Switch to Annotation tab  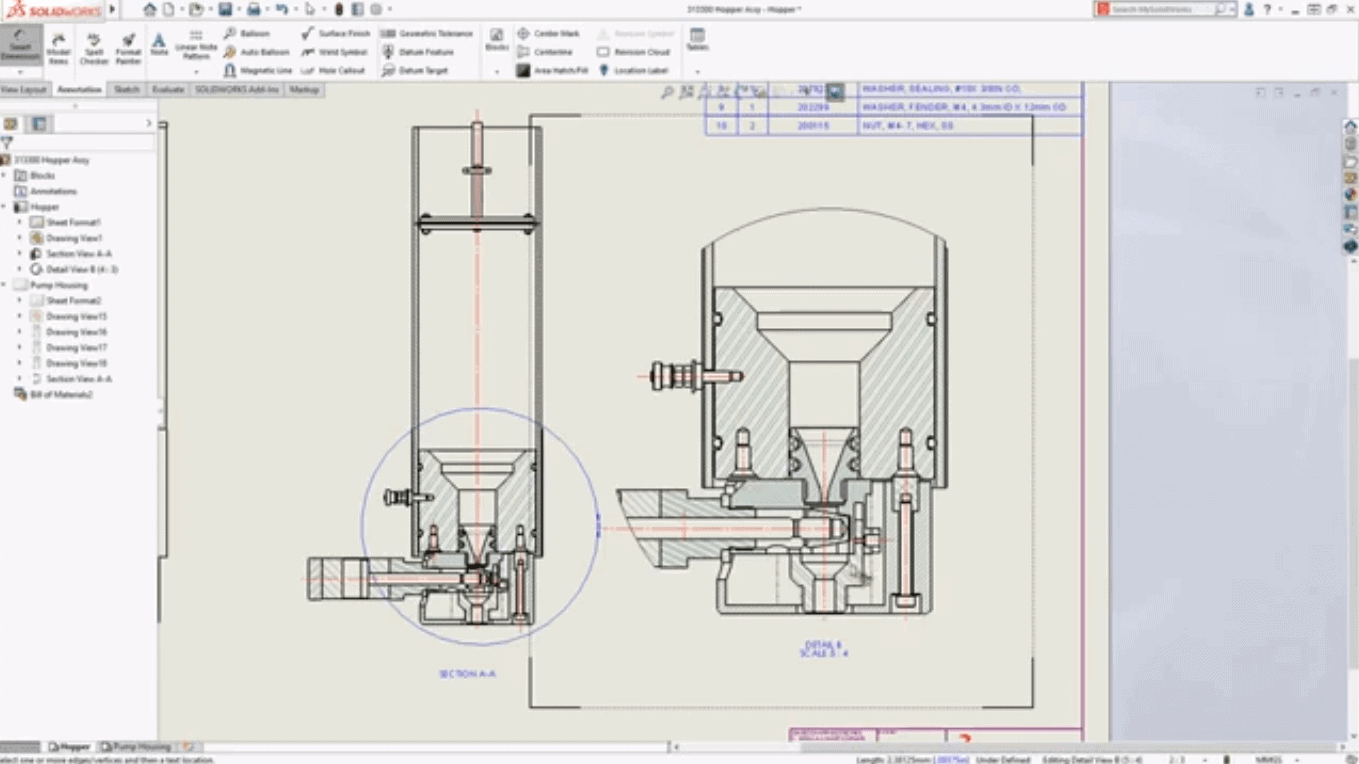(x=79, y=89)
